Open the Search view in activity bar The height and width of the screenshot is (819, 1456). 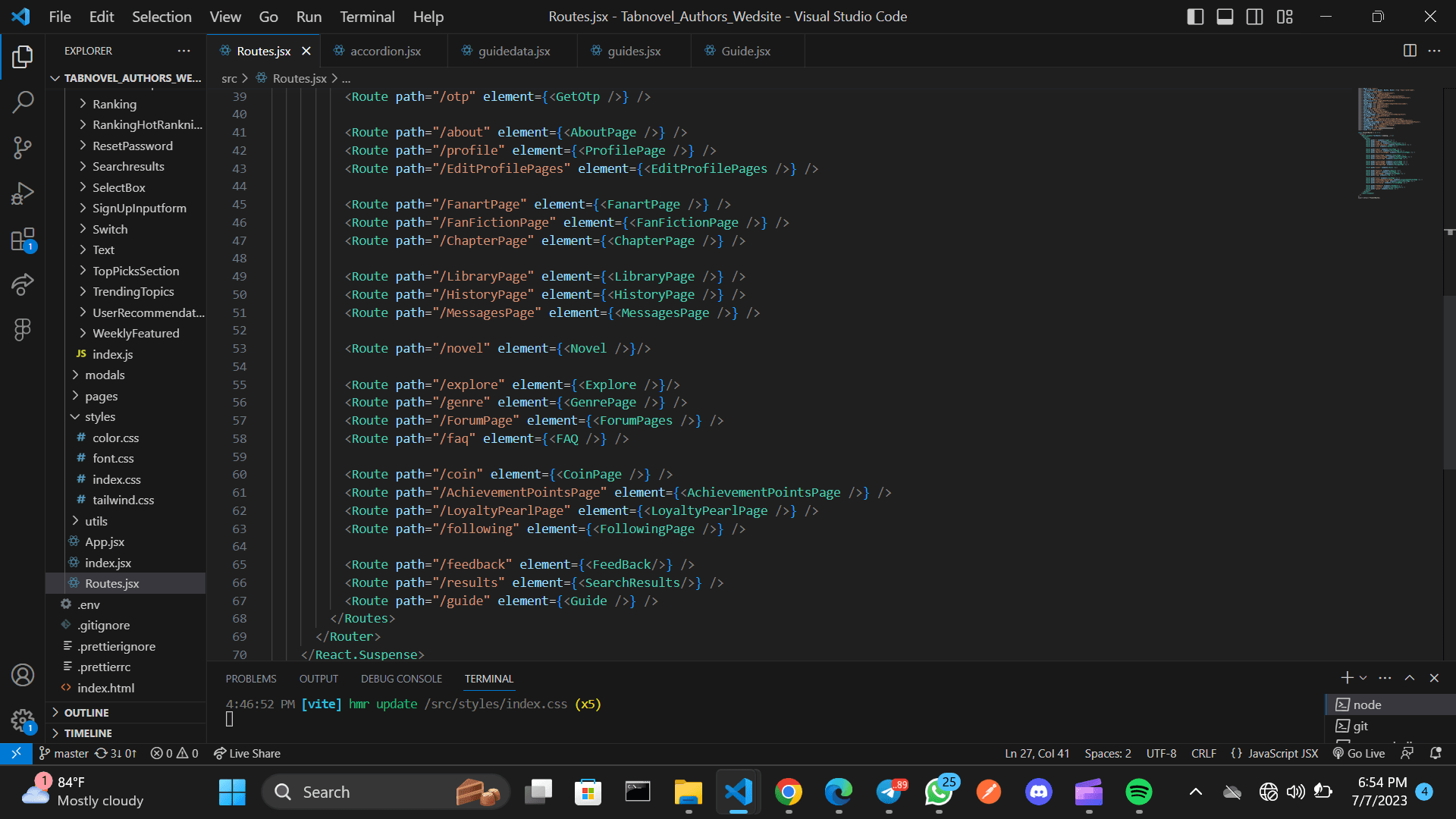tap(23, 102)
